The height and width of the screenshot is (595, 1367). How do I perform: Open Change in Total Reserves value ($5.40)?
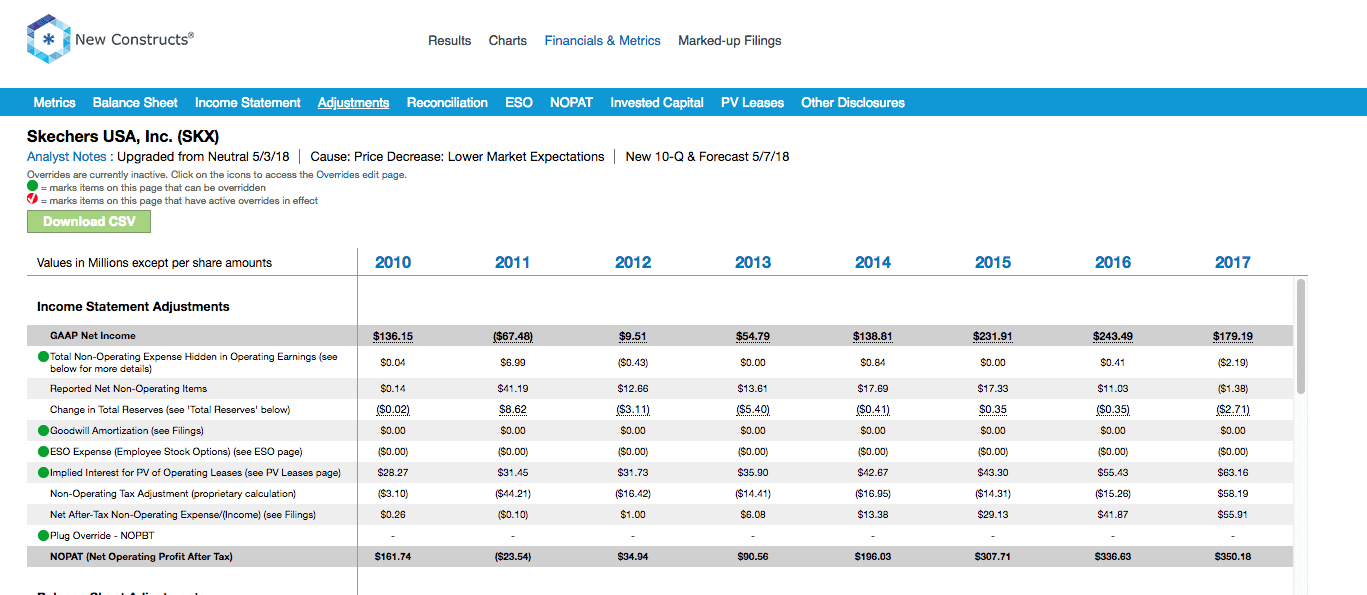(x=753, y=410)
